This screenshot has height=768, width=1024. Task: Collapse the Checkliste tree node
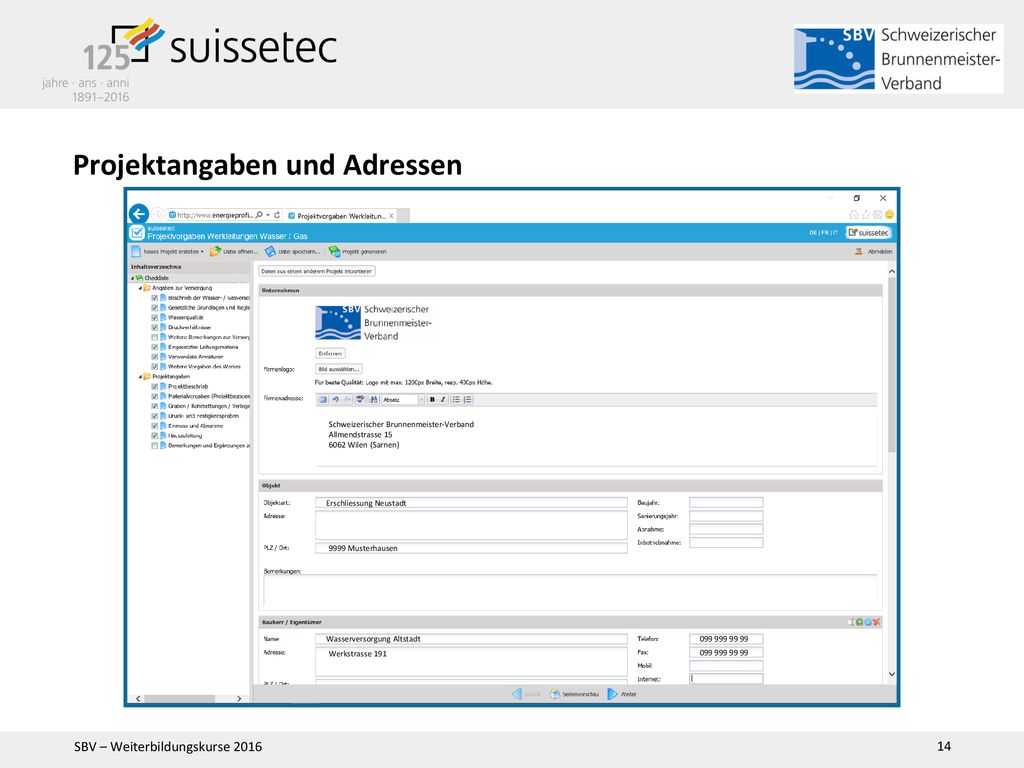132,278
